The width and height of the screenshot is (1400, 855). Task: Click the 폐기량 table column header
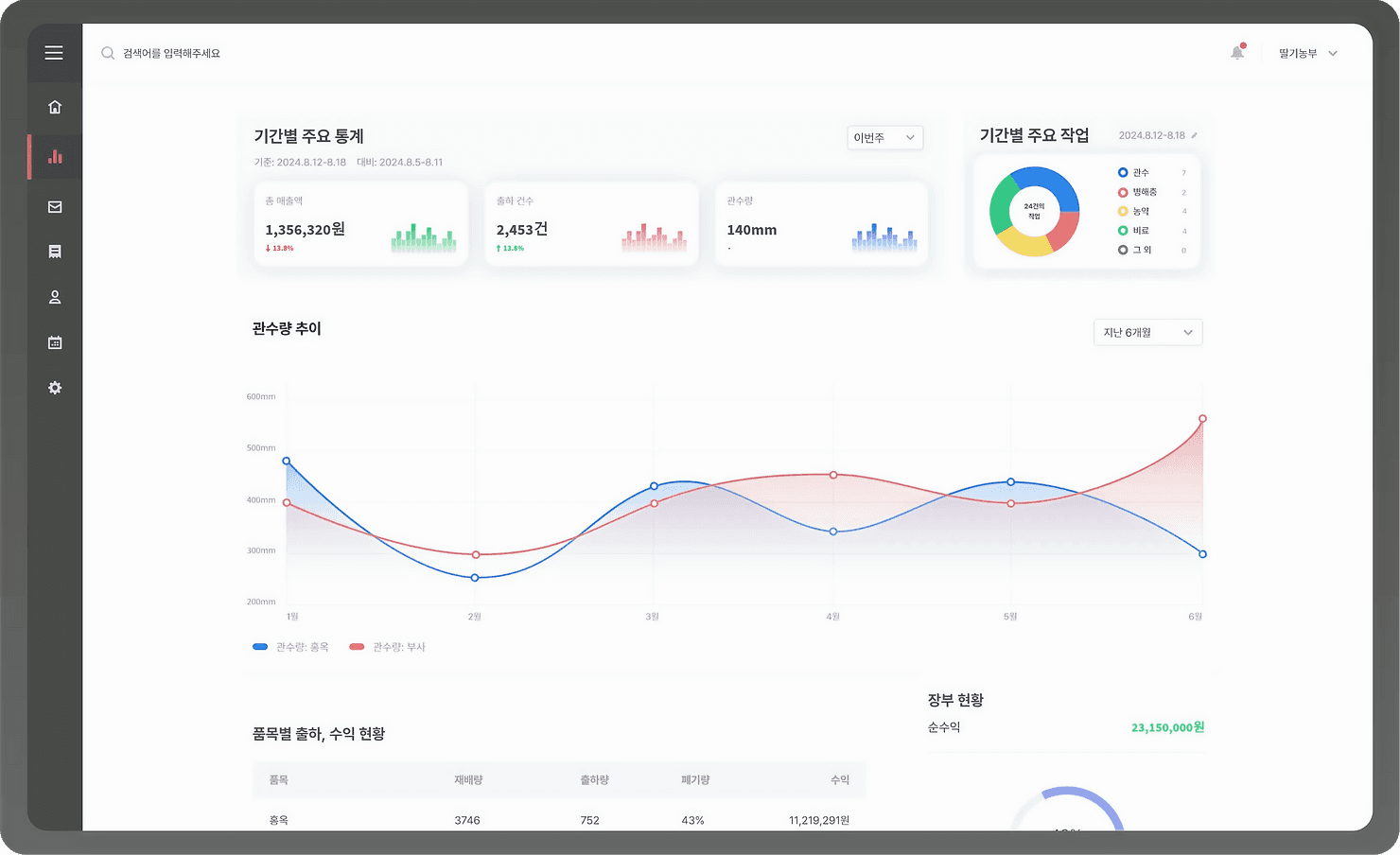point(695,780)
